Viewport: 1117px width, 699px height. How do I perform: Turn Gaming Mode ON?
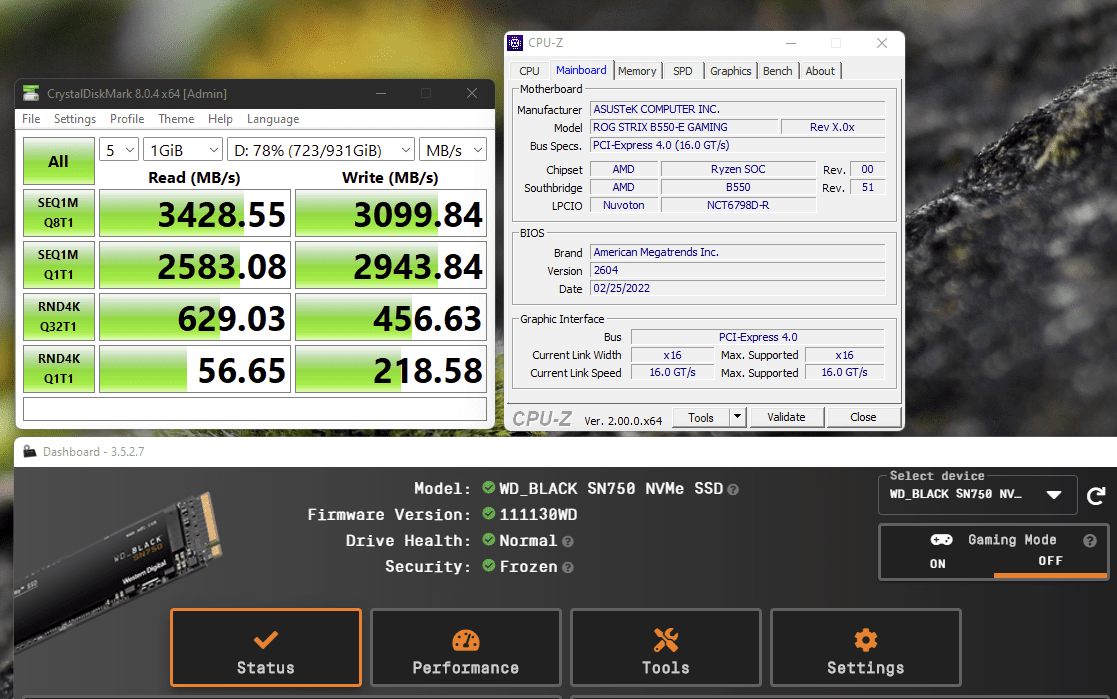click(x=937, y=564)
